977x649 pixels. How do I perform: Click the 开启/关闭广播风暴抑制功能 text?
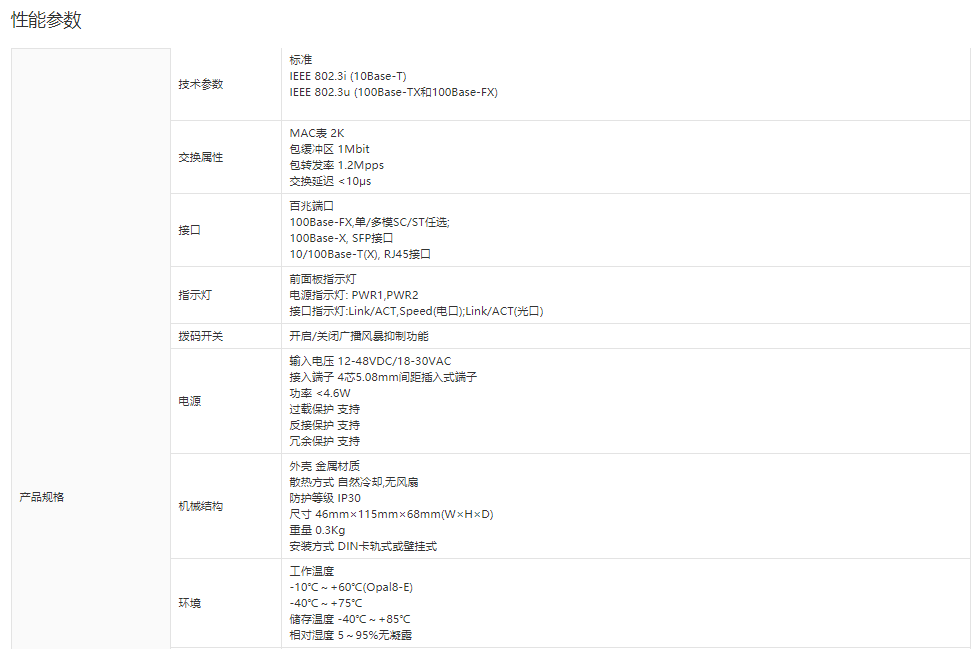[358, 336]
